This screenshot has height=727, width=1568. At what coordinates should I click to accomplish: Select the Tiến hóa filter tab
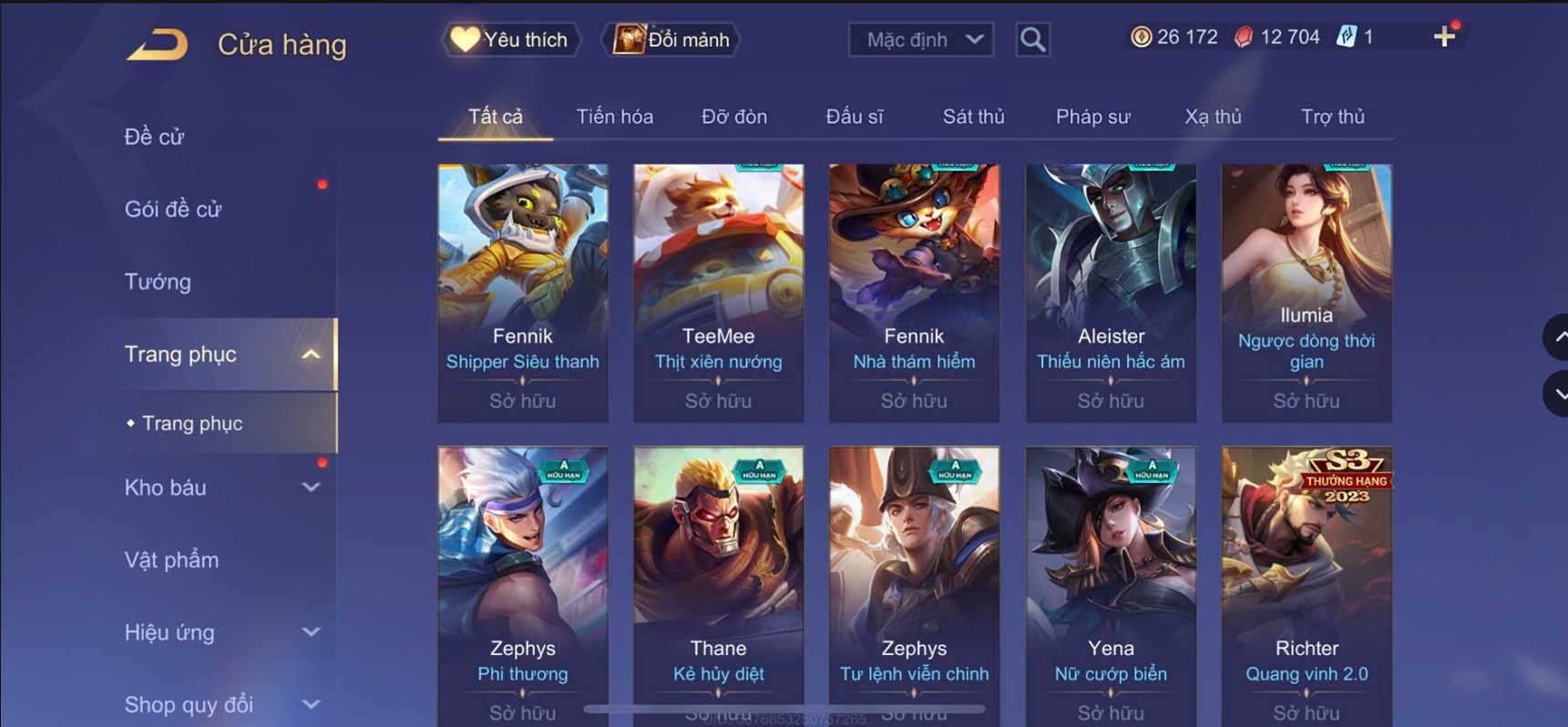pyautogui.click(x=614, y=117)
